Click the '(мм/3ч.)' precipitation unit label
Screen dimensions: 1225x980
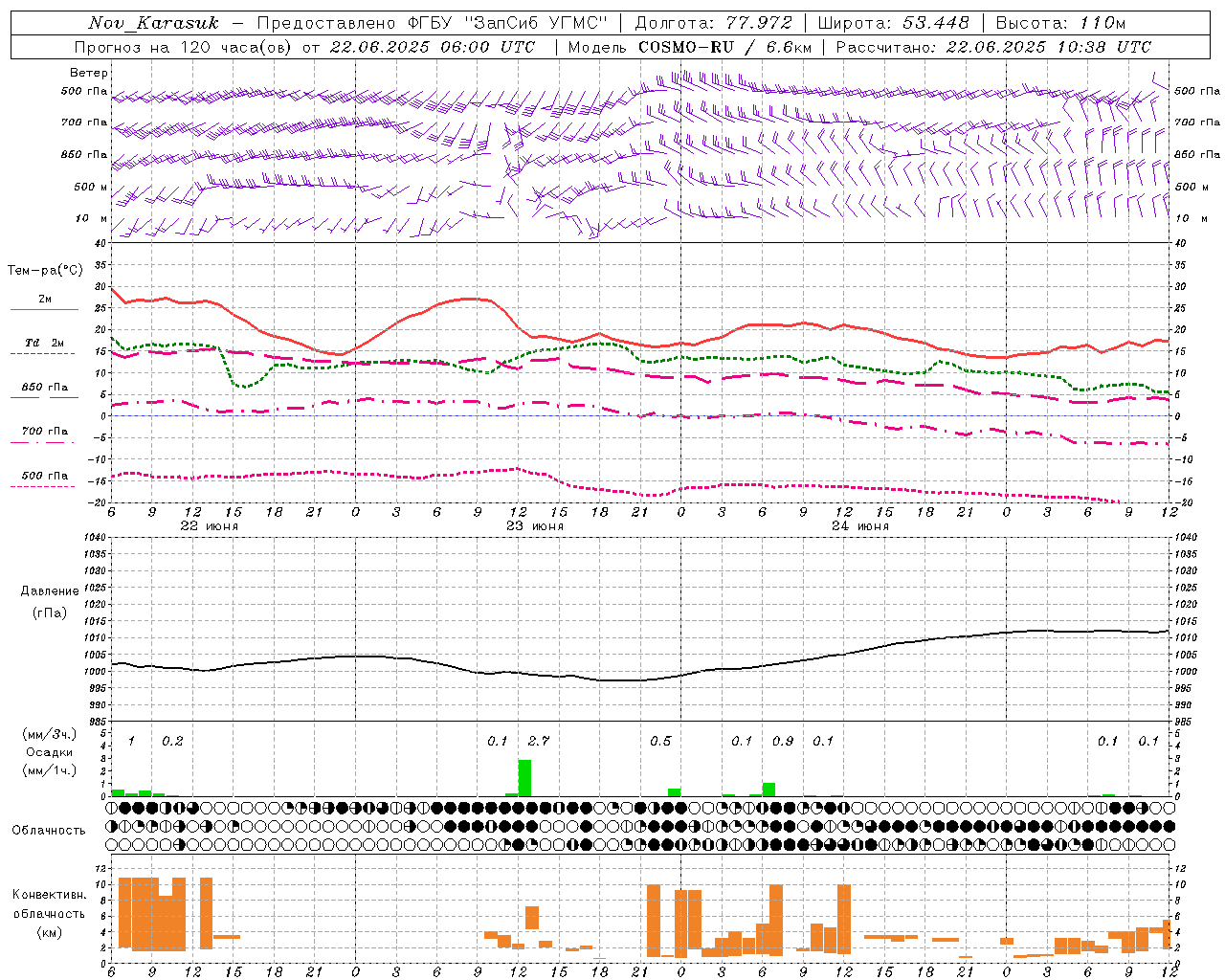(50, 734)
